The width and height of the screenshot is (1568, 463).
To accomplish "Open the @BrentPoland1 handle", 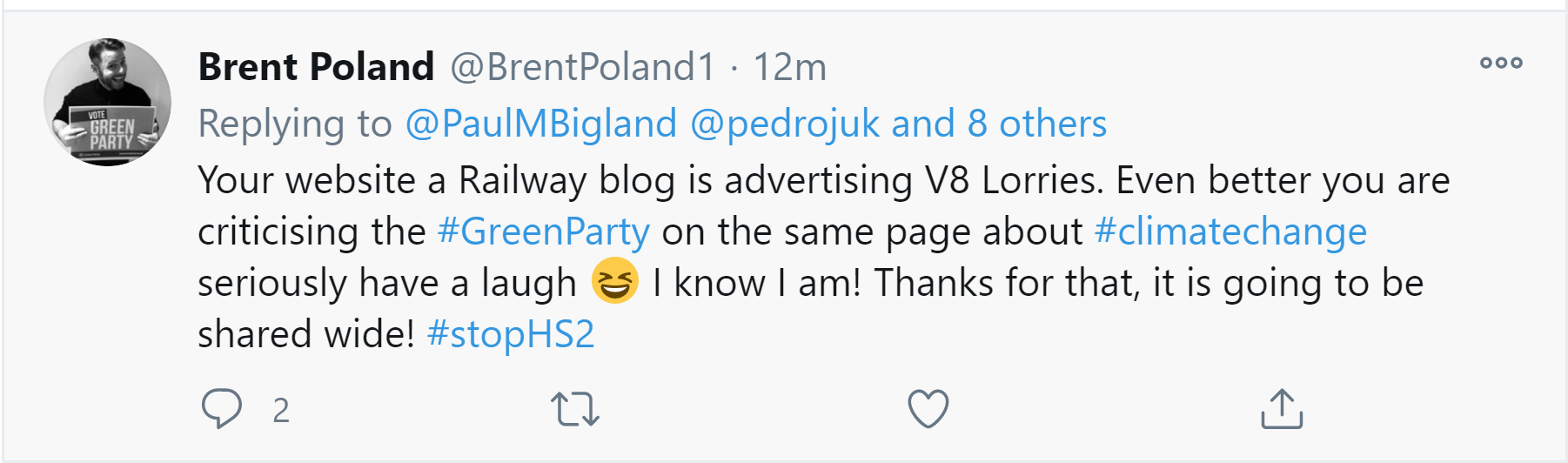I will [582, 67].
